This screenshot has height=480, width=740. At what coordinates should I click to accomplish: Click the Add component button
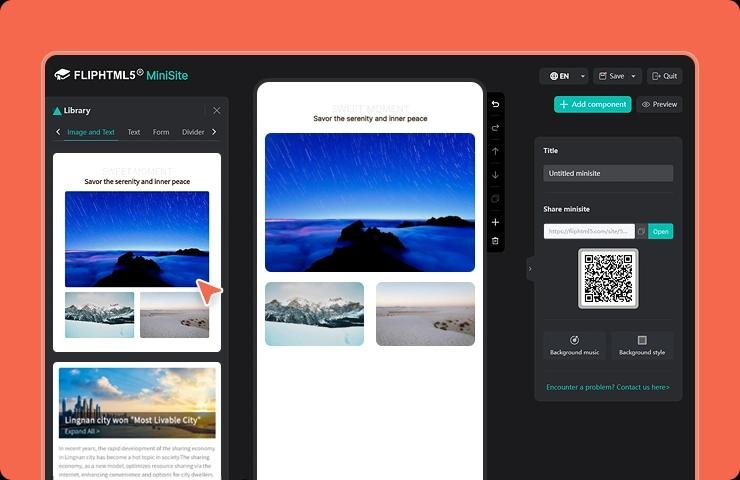tap(593, 104)
